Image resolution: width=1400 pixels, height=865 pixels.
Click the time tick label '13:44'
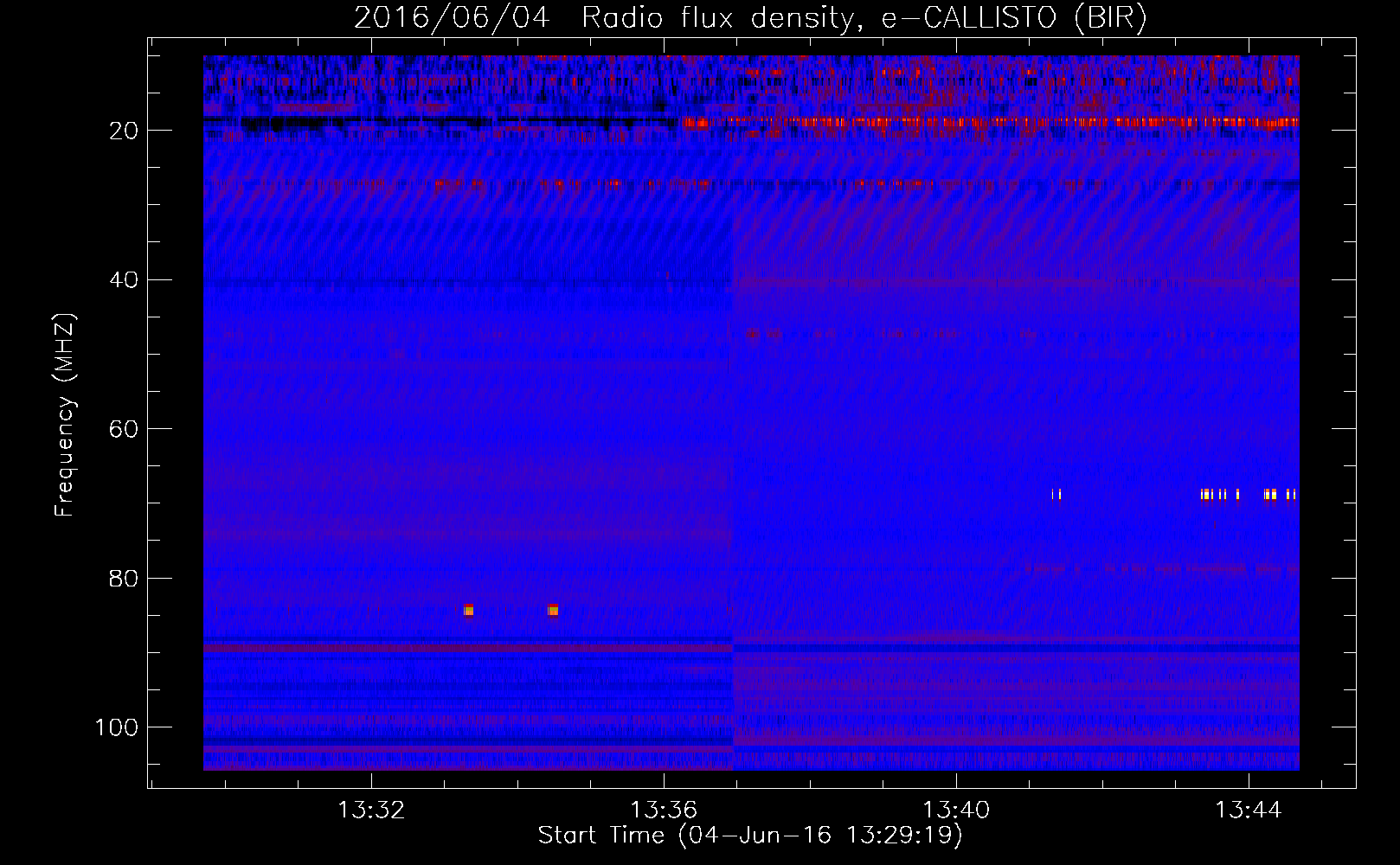(1249, 811)
